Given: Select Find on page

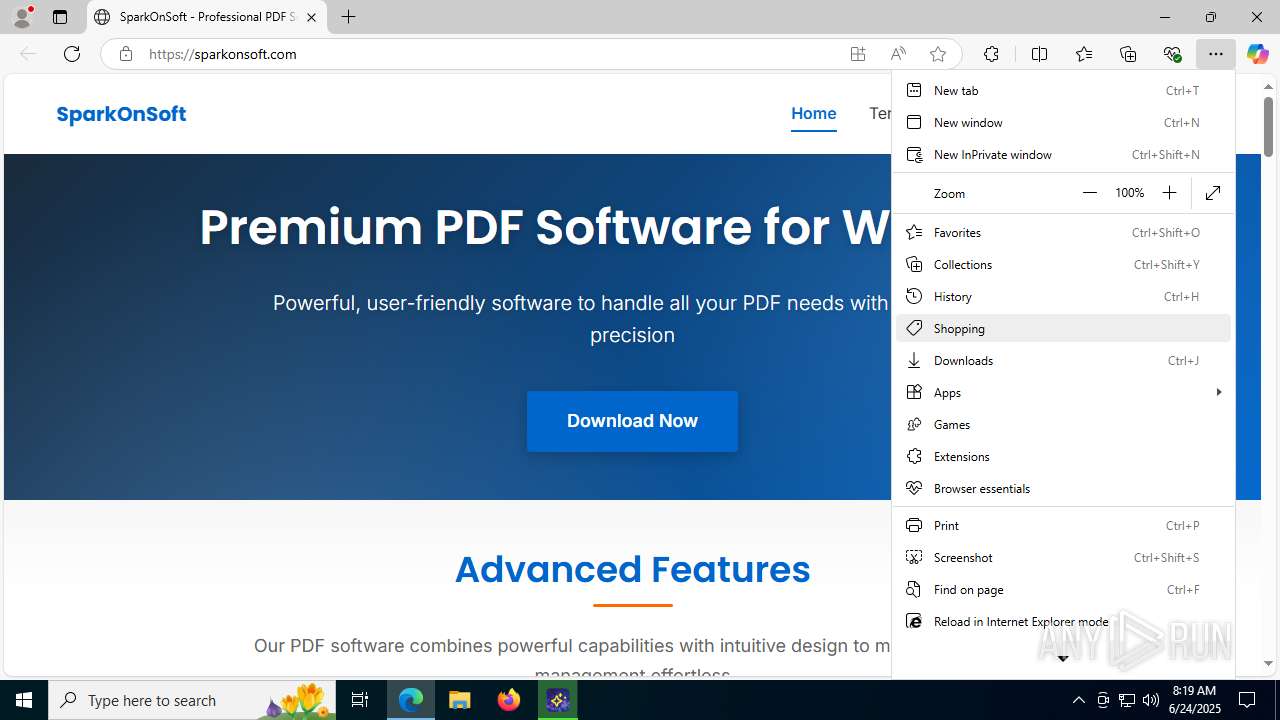Looking at the screenshot, I should [1063, 589].
